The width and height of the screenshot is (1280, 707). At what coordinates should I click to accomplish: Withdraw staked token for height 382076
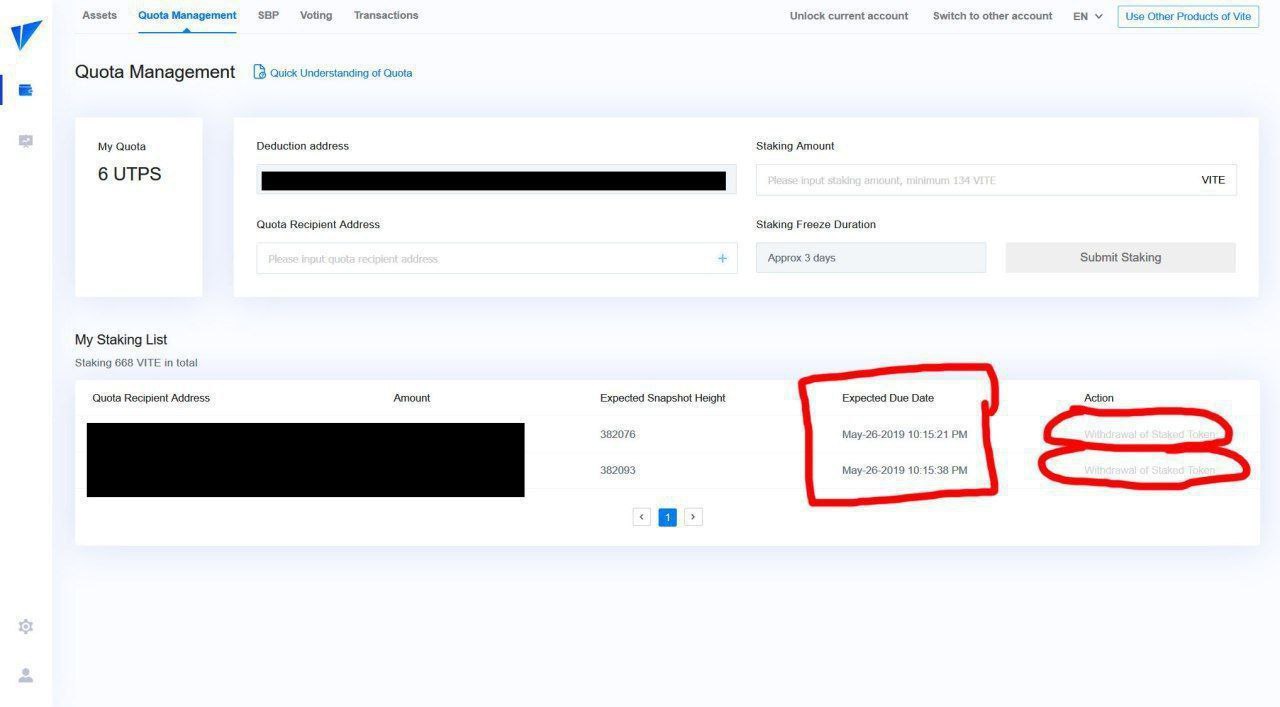click(1150, 434)
